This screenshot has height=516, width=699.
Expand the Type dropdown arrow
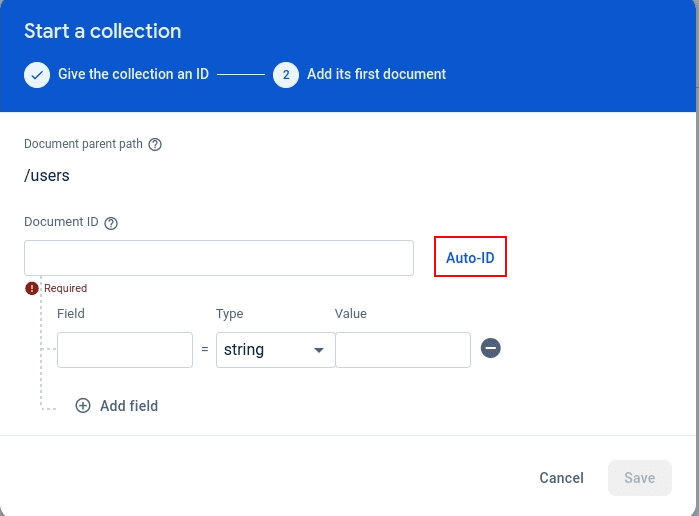pos(319,351)
